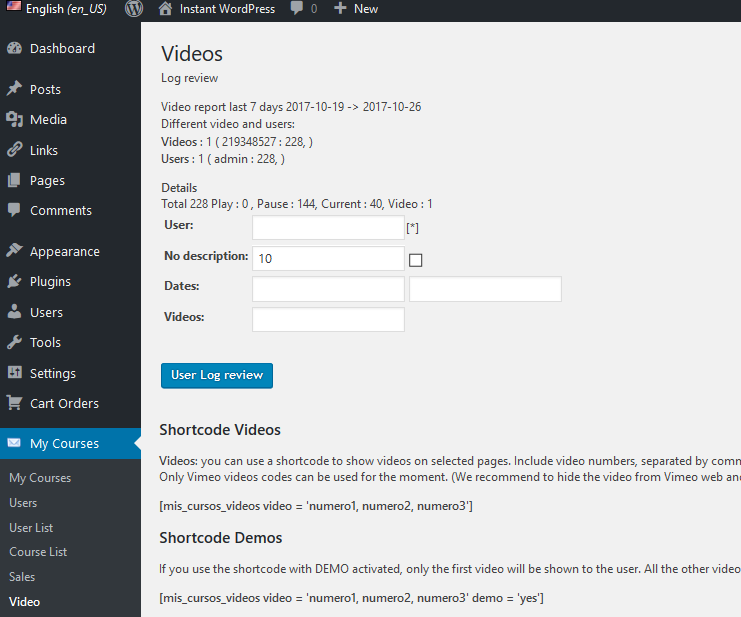Viewport: 741px width, 617px height.
Task: Focus the Videos input field
Action: pyautogui.click(x=328, y=319)
